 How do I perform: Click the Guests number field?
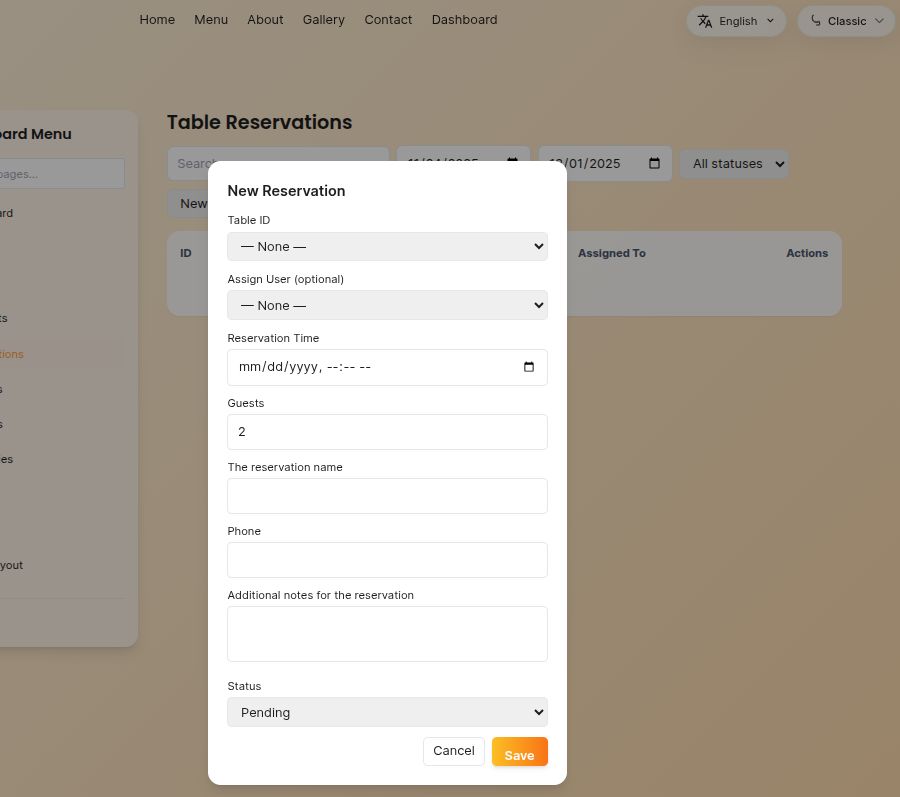387,432
